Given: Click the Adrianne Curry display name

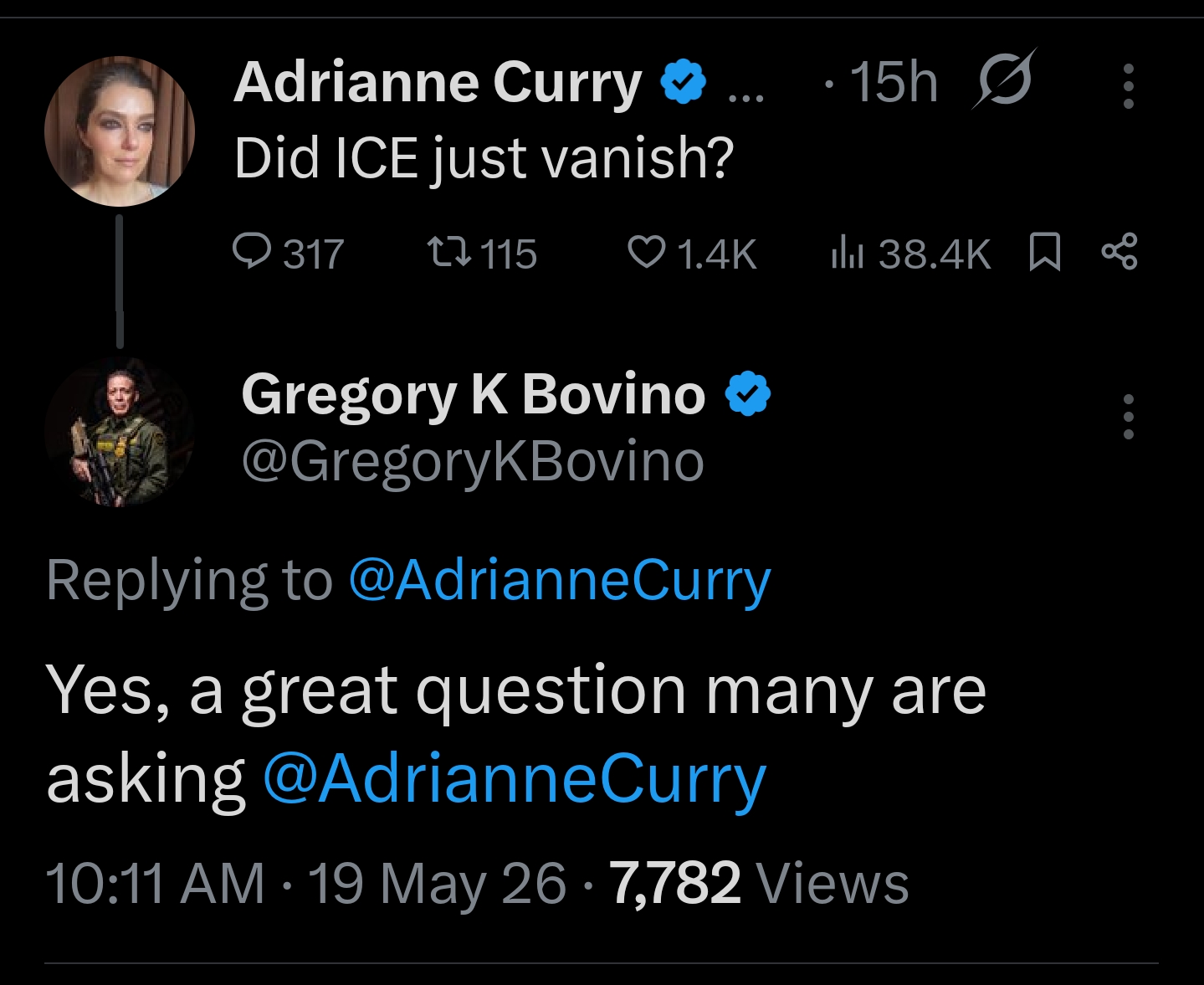Looking at the screenshot, I should pyautogui.click(x=438, y=82).
